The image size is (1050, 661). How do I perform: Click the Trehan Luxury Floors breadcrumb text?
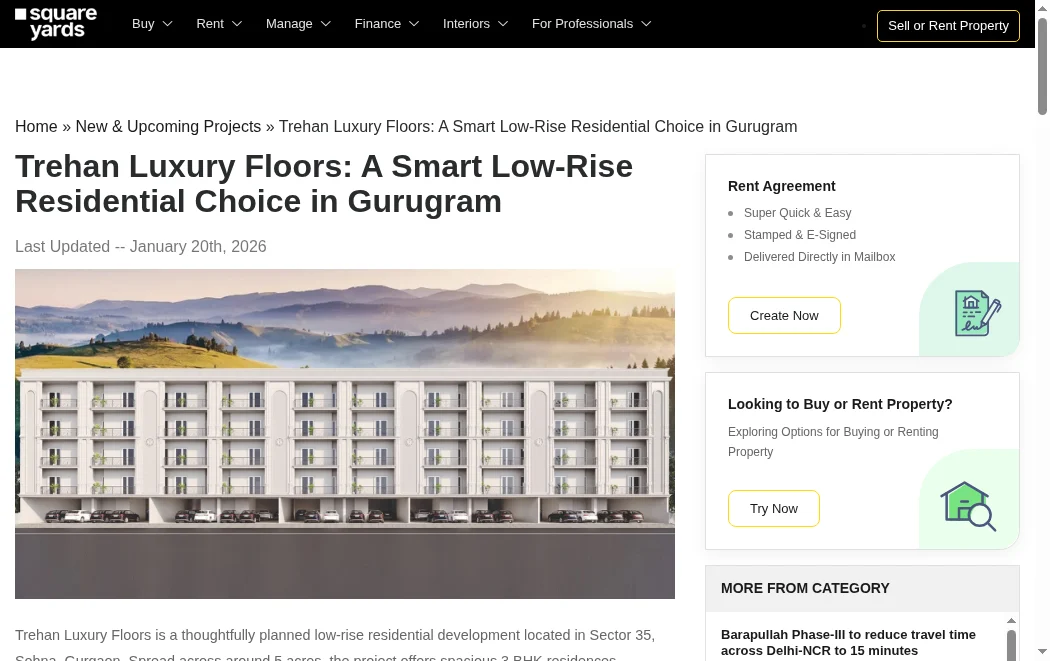[x=538, y=127]
